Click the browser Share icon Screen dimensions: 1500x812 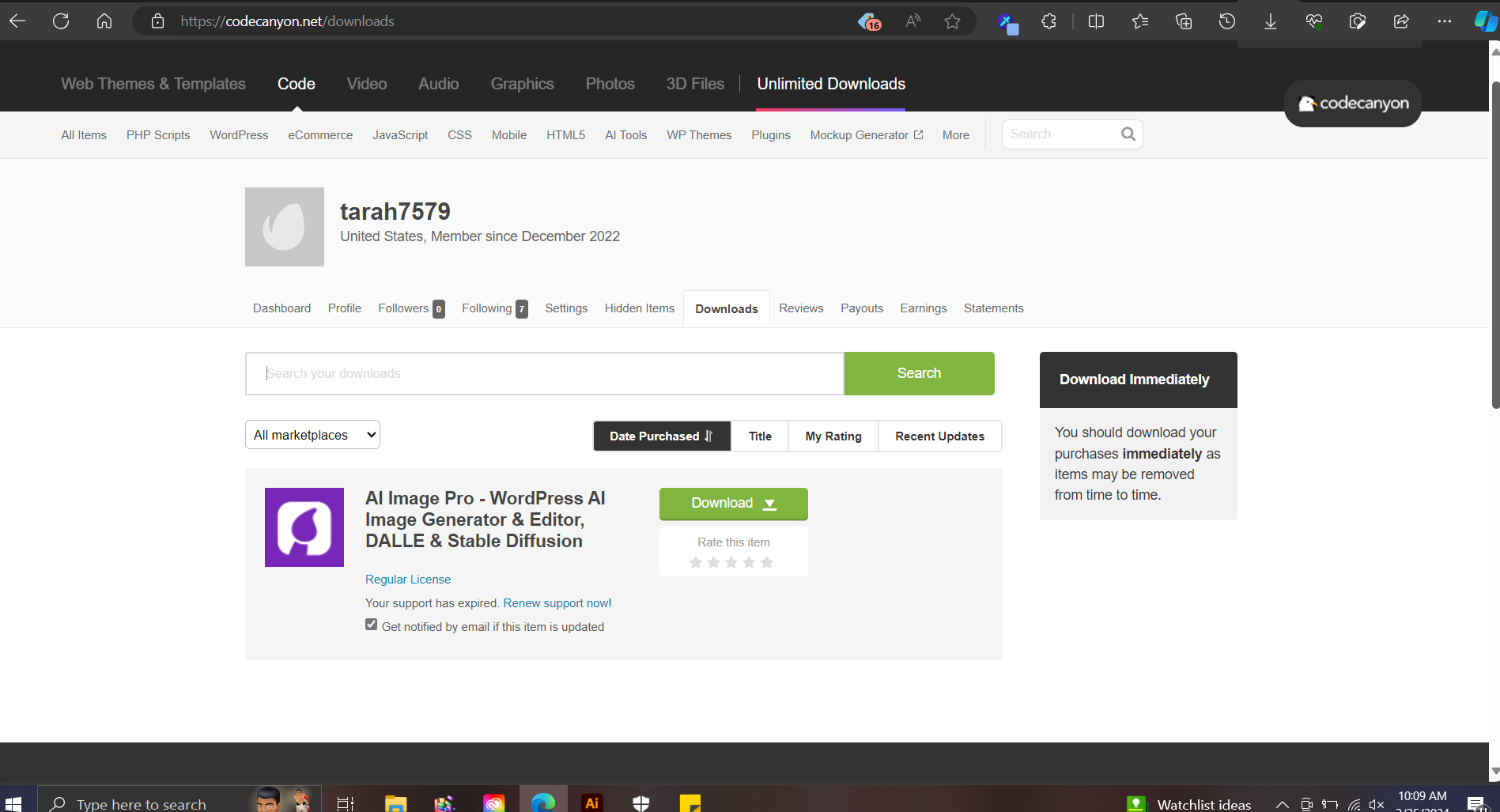(1401, 21)
